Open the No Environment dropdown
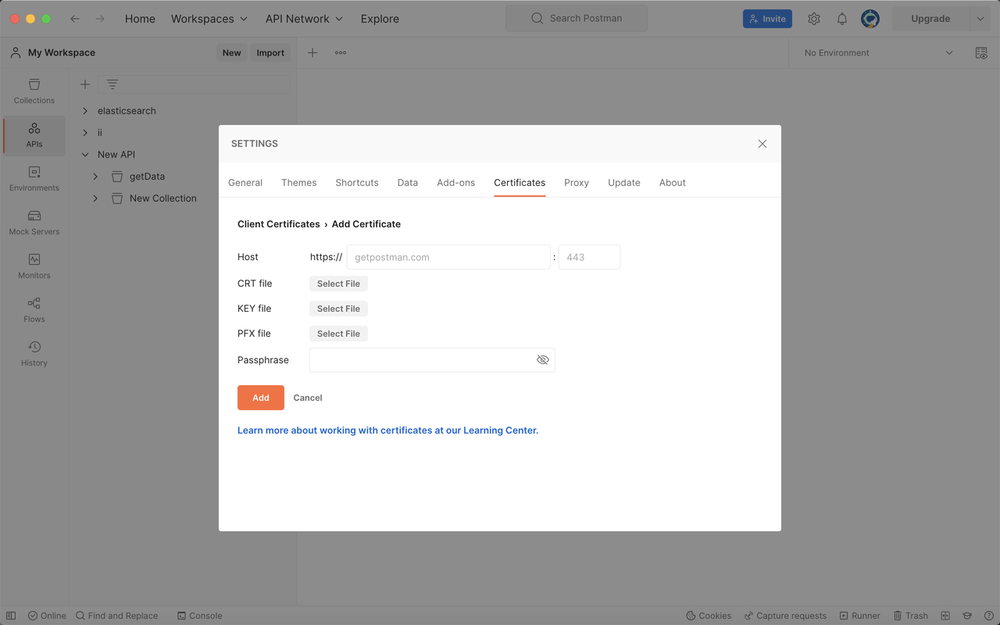This screenshot has height=625, width=1000. [x=878, y=53]
